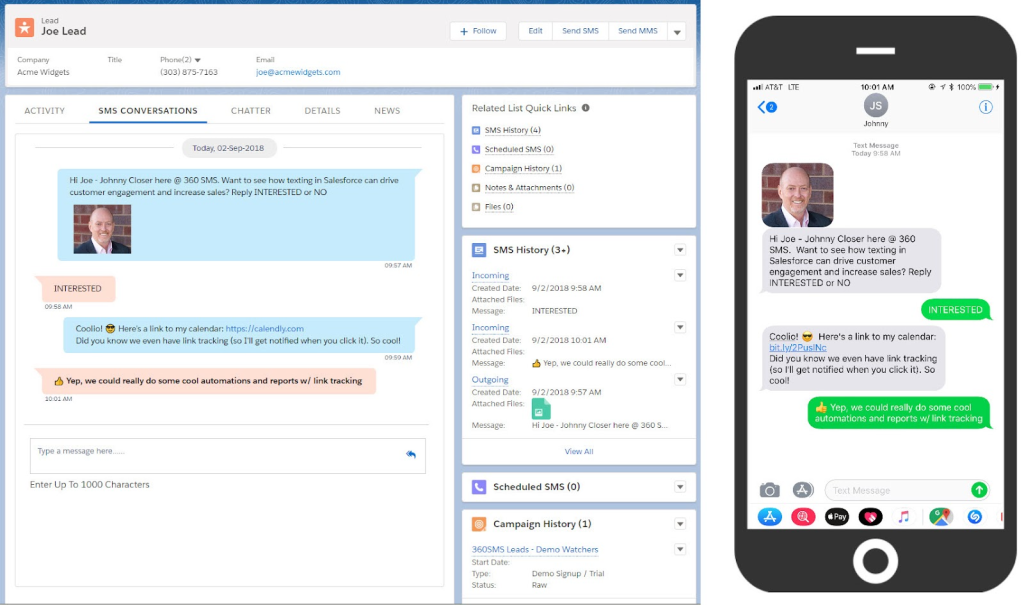
Task: Tap the back arrow on phone
Action: pos(762,107)
